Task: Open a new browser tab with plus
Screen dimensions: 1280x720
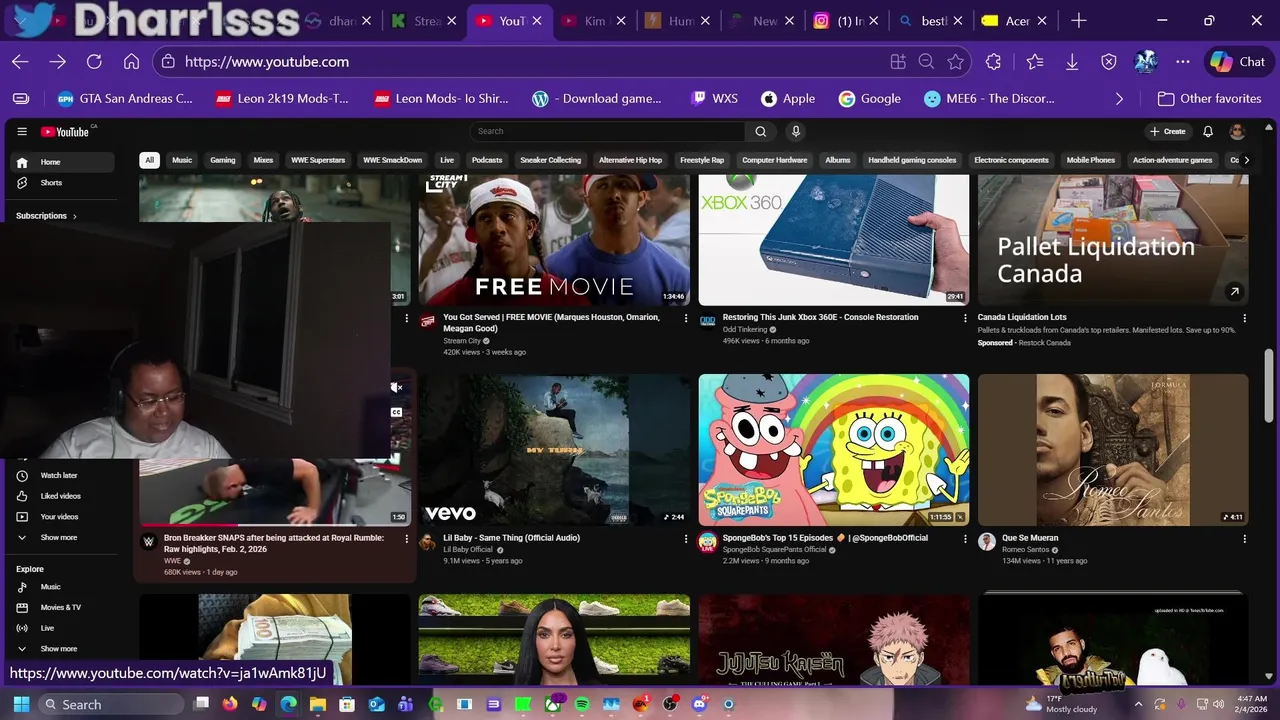Action: [x=1078, y=20]
